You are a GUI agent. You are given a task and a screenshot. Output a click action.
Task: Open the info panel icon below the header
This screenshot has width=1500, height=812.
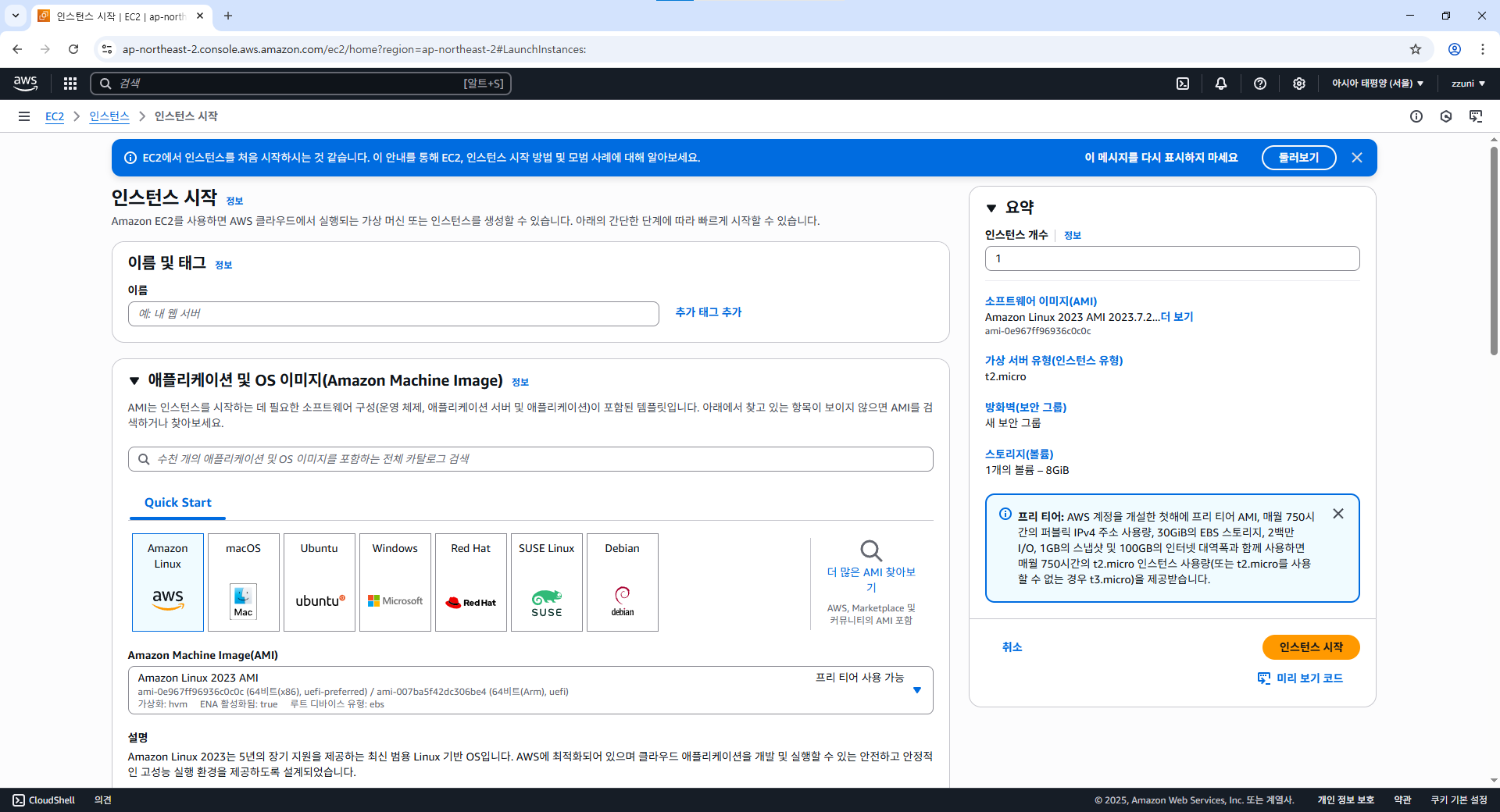1416,116
